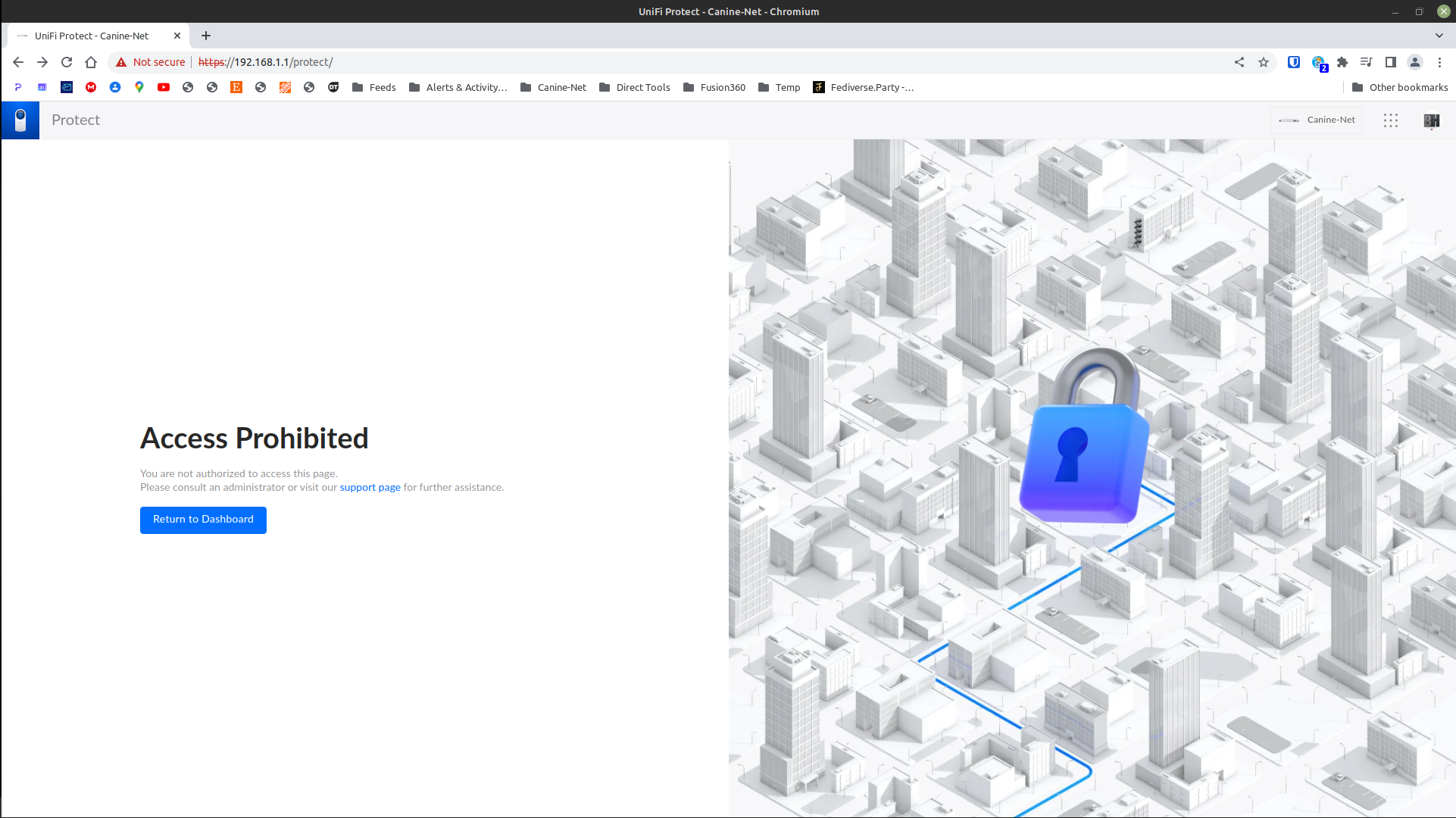Click the Not secure site warning
Image resolution: width=1456 pixels, height=818 pixels.
pos(151,62)
